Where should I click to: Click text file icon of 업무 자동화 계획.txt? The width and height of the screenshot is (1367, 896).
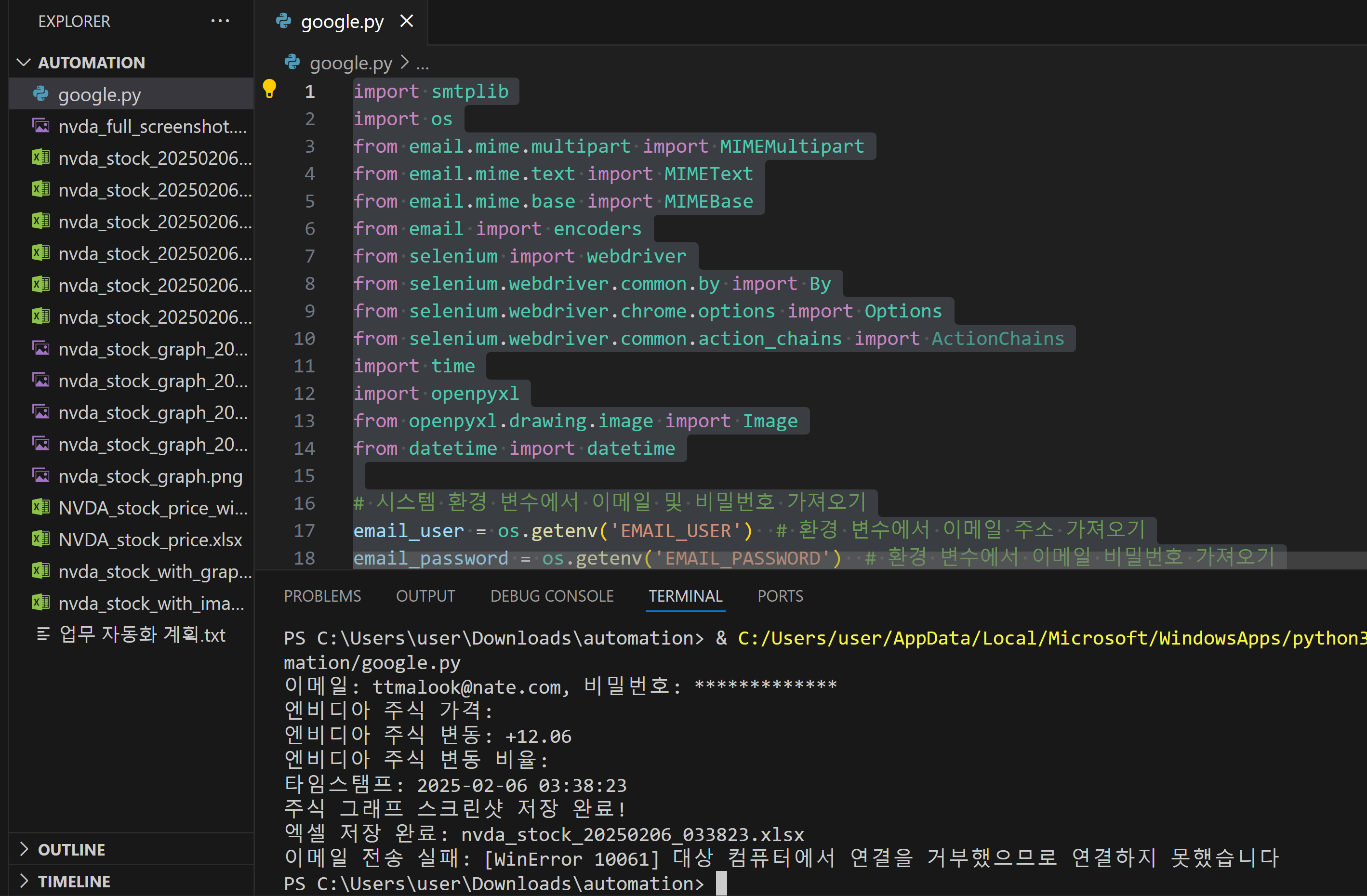(43, 635)
